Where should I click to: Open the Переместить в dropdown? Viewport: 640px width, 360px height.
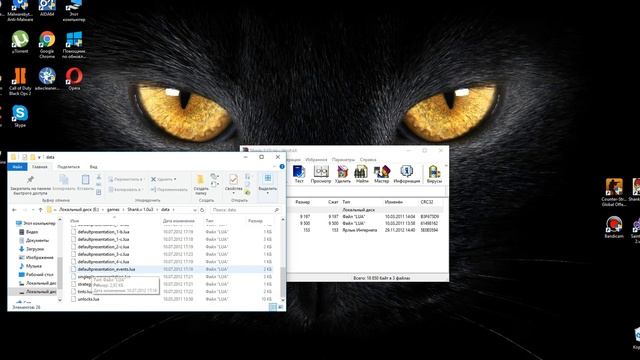coord(126,179)
